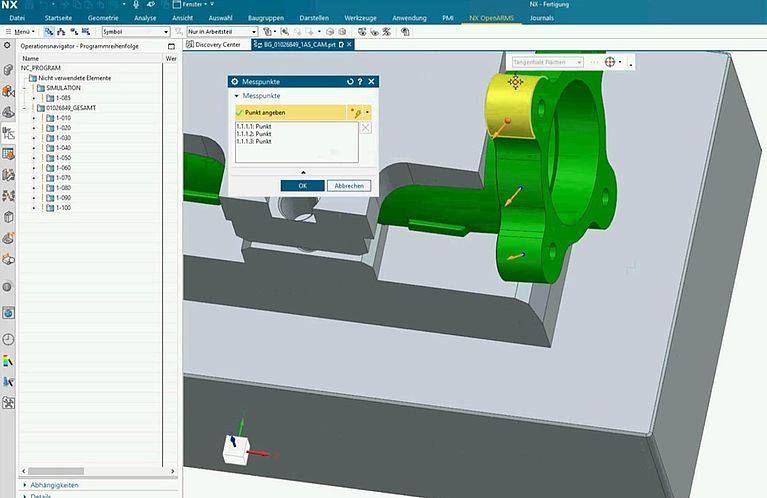The width and height of the screenshot is (767, 498).
Task: Click the view icon below the Anwendung tab
Action: coord(375,32)
